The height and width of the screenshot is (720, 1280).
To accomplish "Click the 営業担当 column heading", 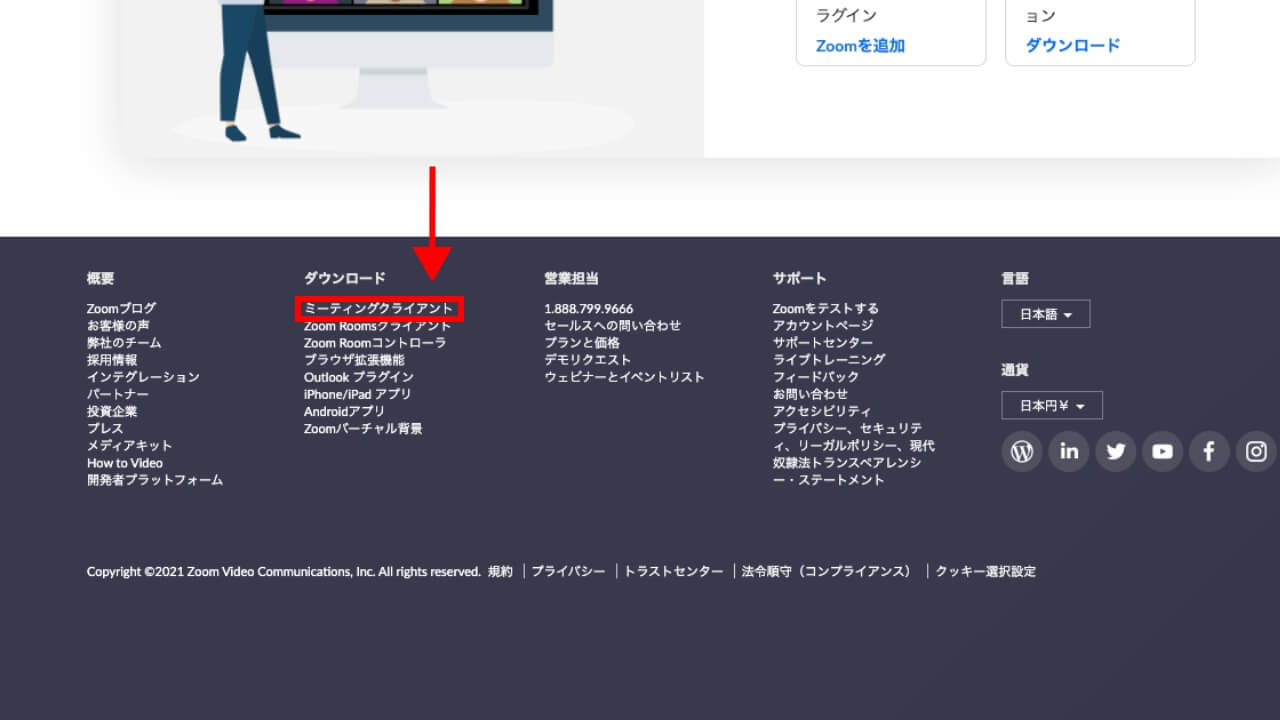I will 572,278.
